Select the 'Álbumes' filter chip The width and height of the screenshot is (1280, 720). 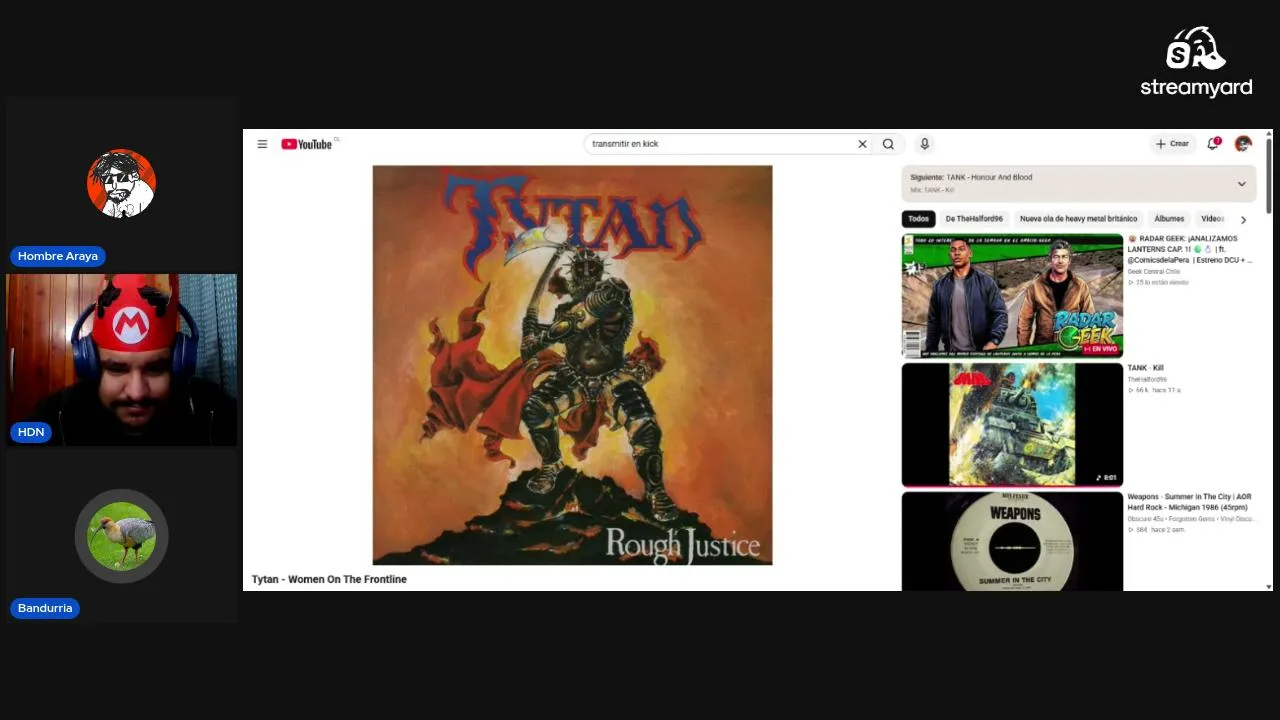tap(1169, 219)
